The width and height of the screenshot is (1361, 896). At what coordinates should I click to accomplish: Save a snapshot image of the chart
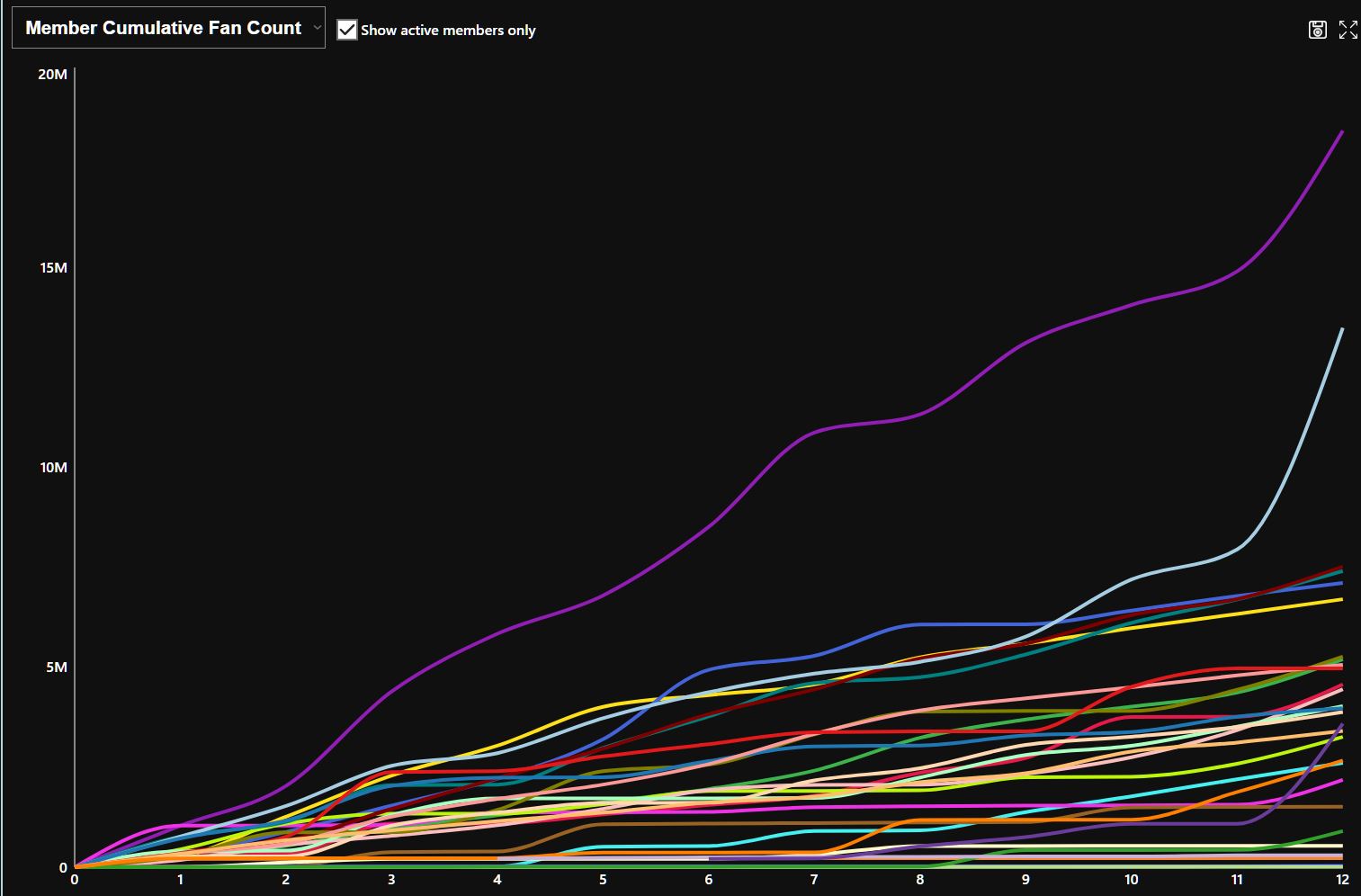click(x=1317, y=30)
